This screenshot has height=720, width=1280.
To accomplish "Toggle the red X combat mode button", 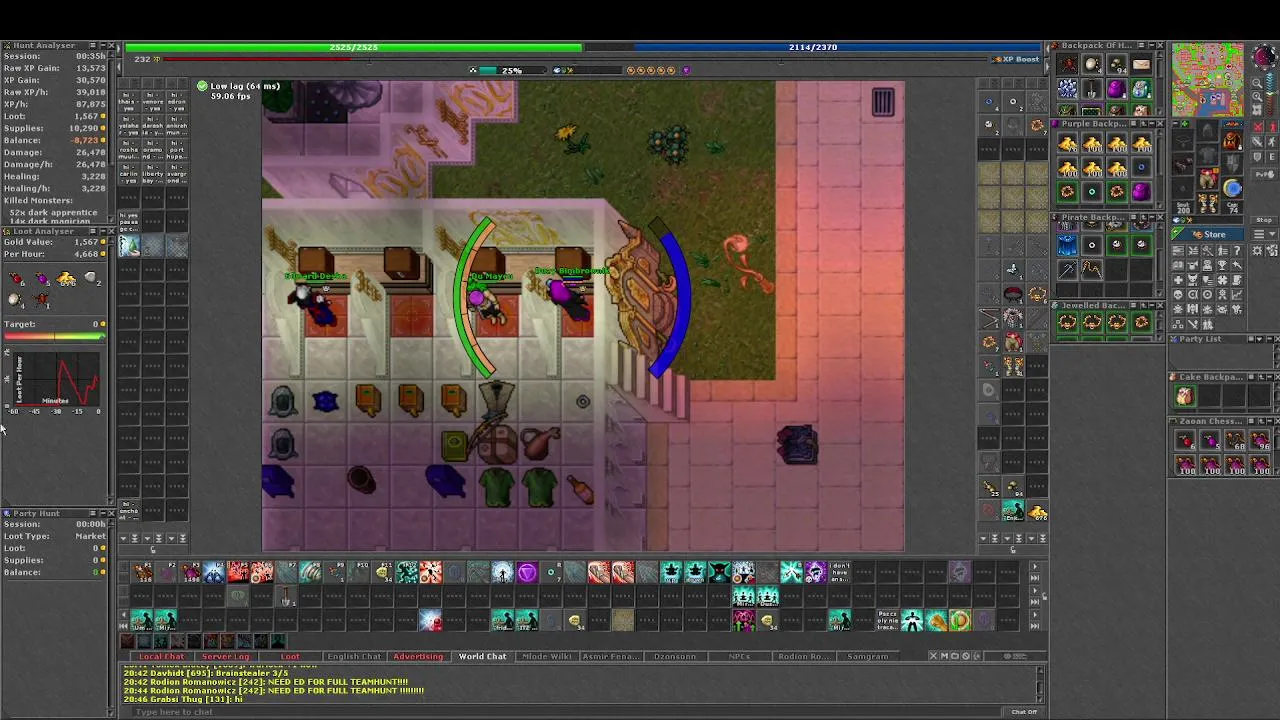I will tap(1258, 126).
